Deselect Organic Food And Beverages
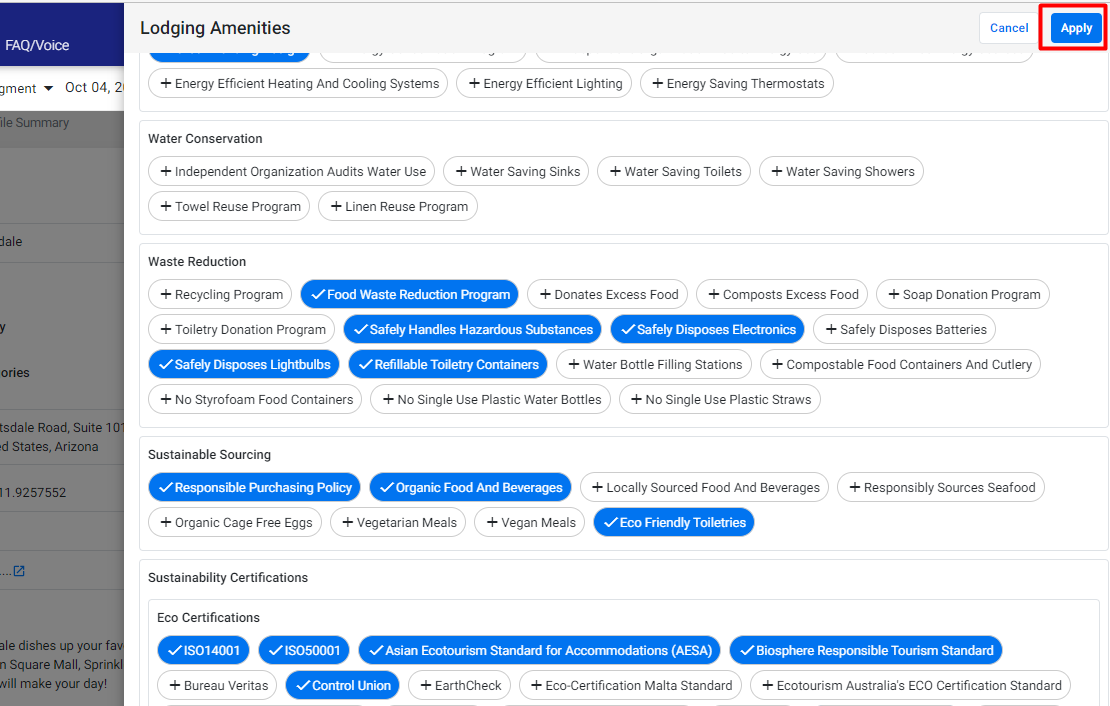The width and height of the screenshot is (1110, 706). coord(470,487)
